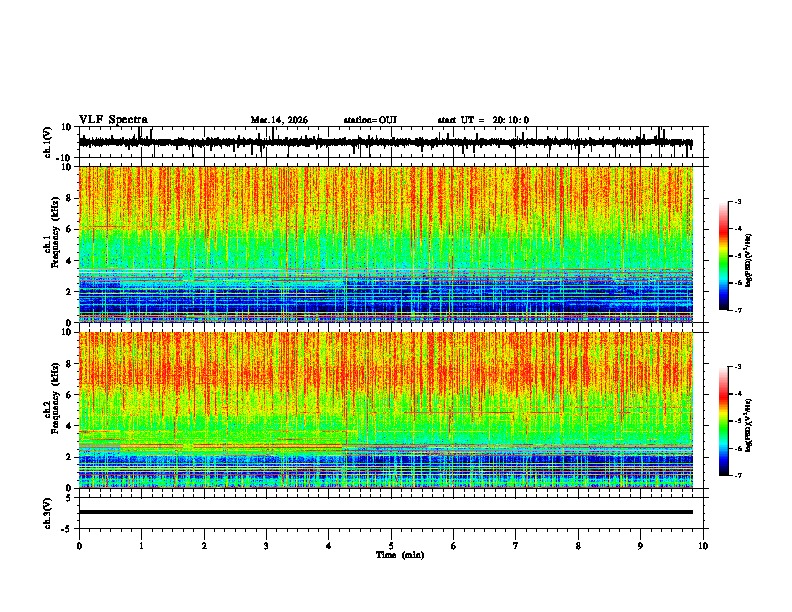The image size is (792, 612).
Task: Click the "station=OUJ" header label
Action: (x=370, y=120)
